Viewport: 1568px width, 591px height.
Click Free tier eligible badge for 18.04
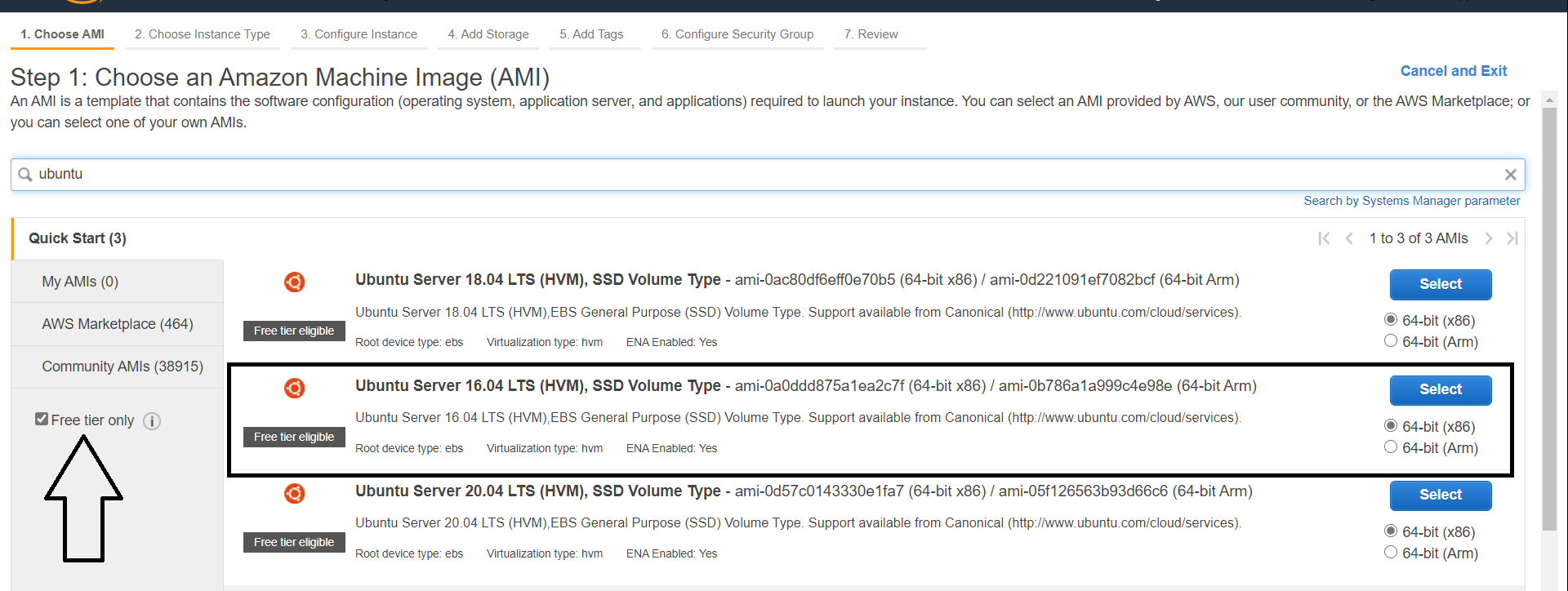click(294, 331)
